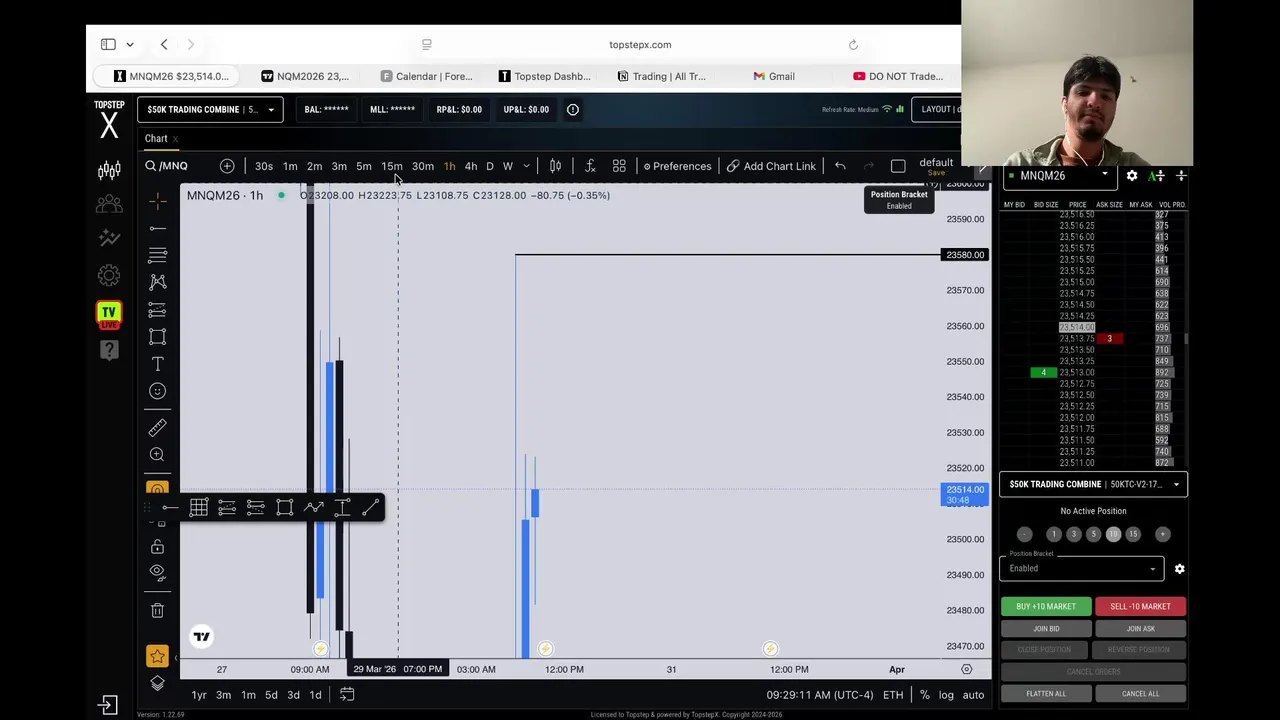Delete drawings with trash icon
The width and height of the screenshot is (1280, 720).
pos(157,610)
